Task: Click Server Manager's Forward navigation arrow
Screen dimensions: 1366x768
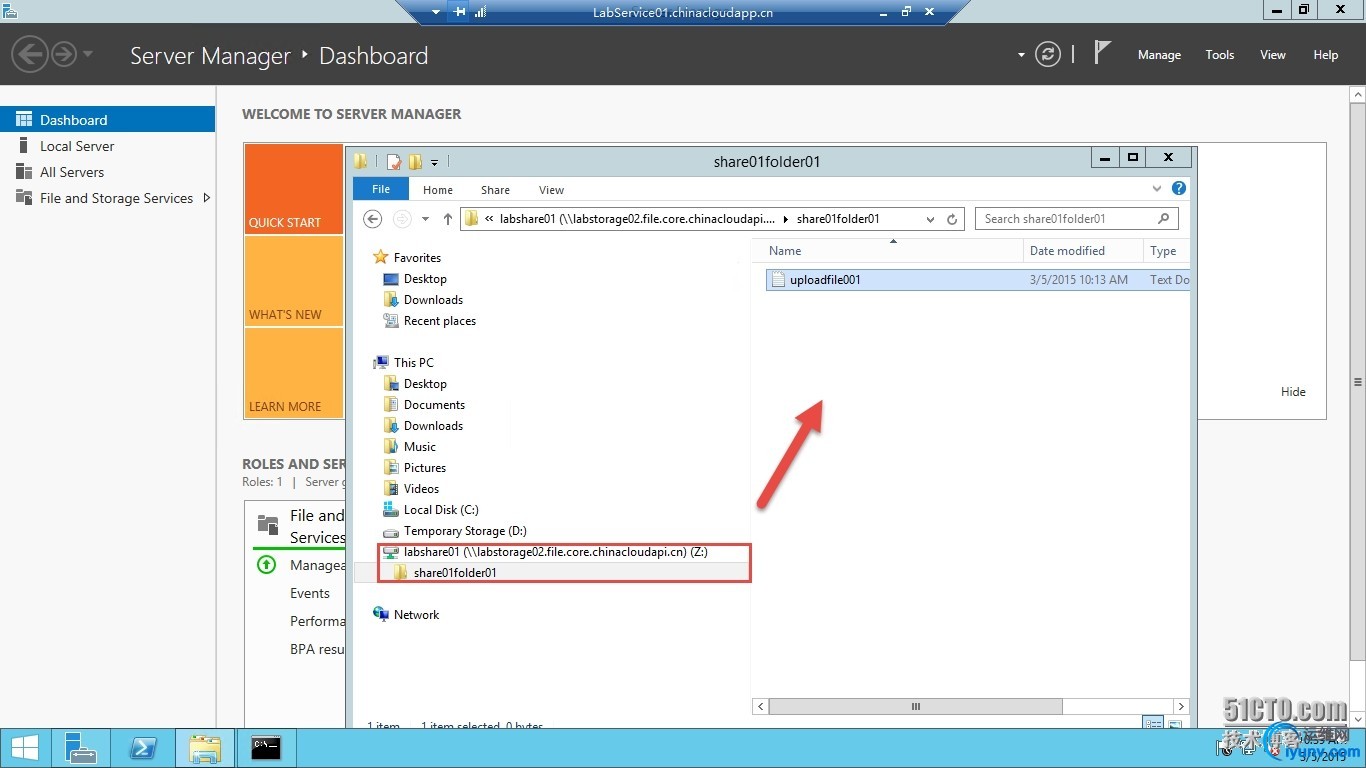Action: [63, 54]
